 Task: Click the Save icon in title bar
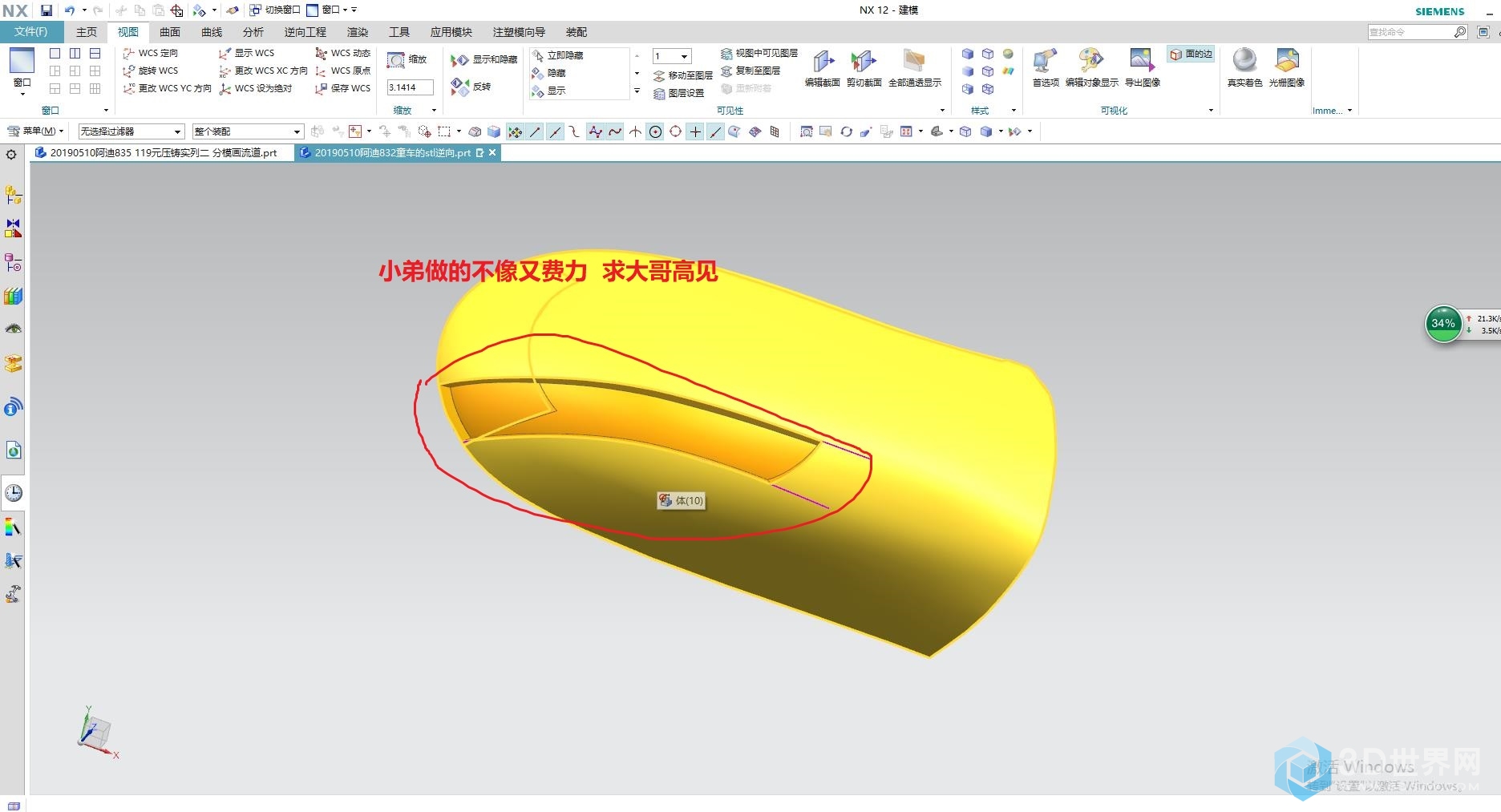pos(47,10)
